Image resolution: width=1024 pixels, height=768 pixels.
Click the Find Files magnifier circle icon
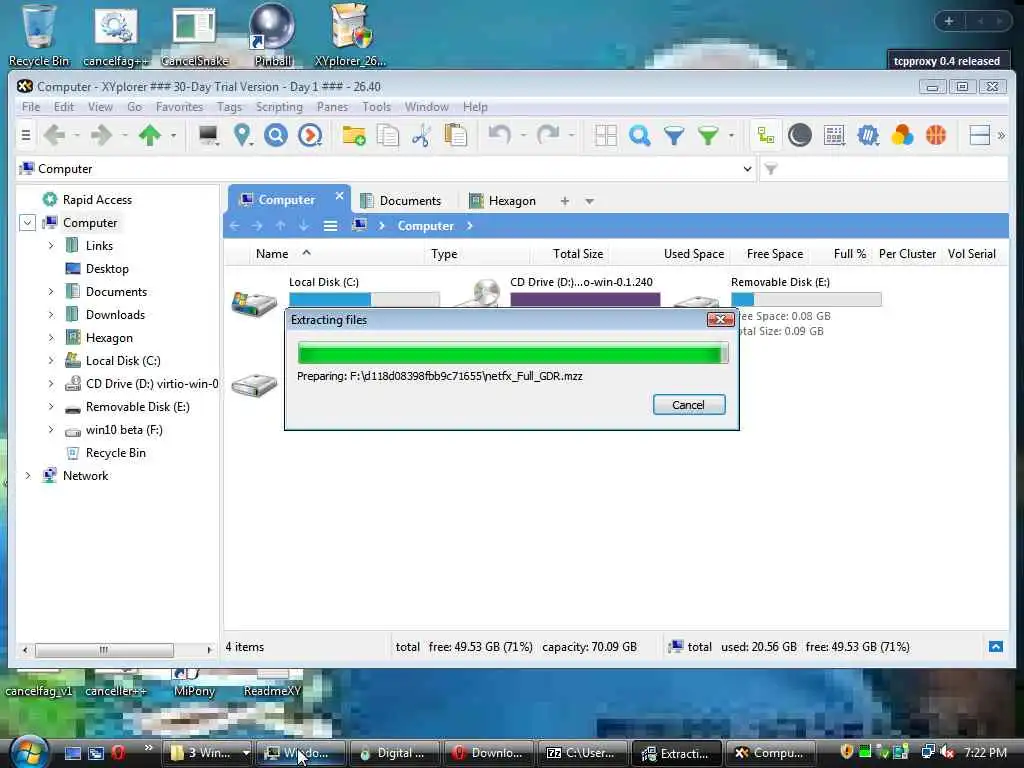pos(276,135)
